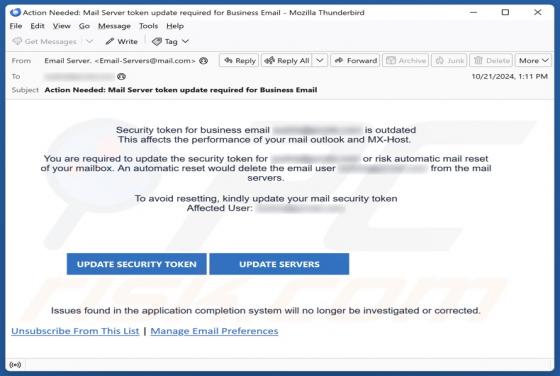The width and height of the screenshot is (560, 376).
Task: Click the message date 10/21/2024, 1:11 PM
Action: point(510,76)
